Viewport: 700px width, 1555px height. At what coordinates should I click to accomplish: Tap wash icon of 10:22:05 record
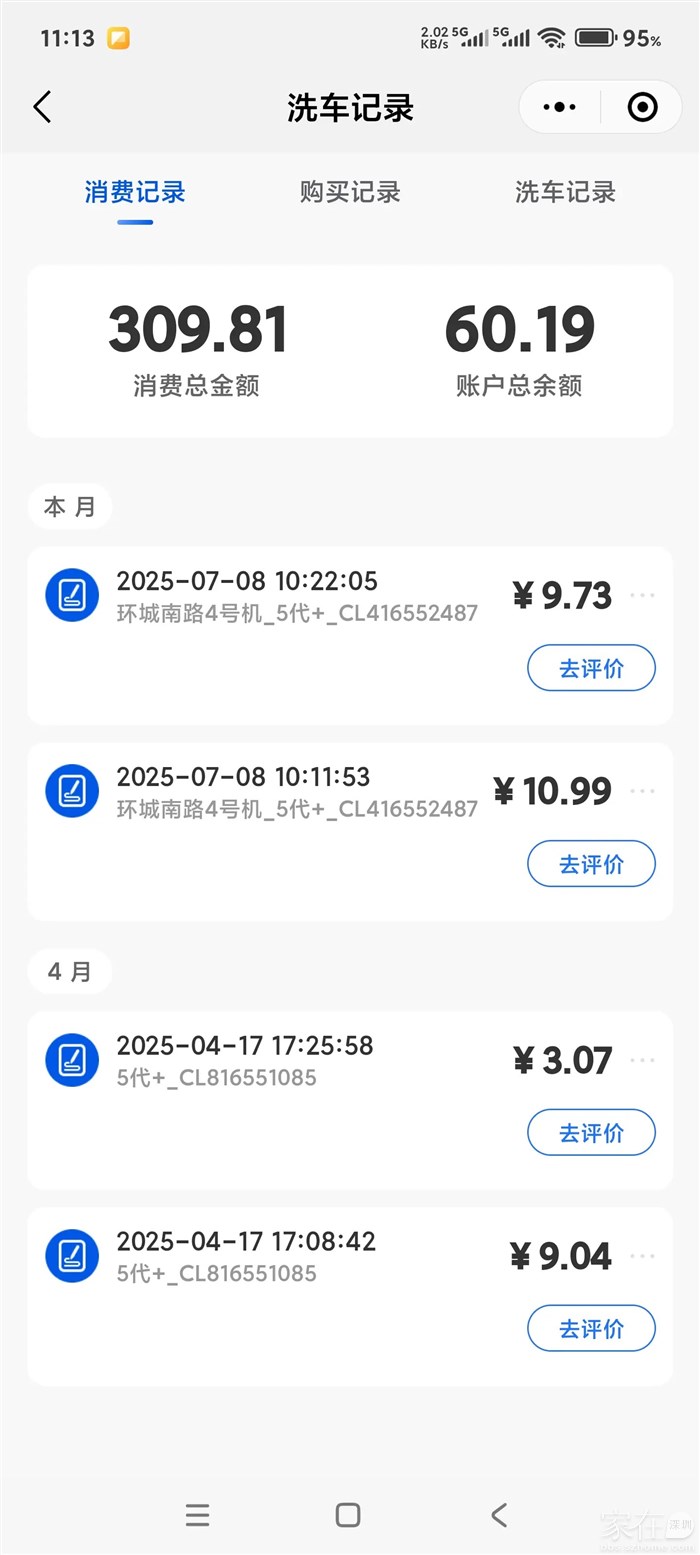coord(72,595)
